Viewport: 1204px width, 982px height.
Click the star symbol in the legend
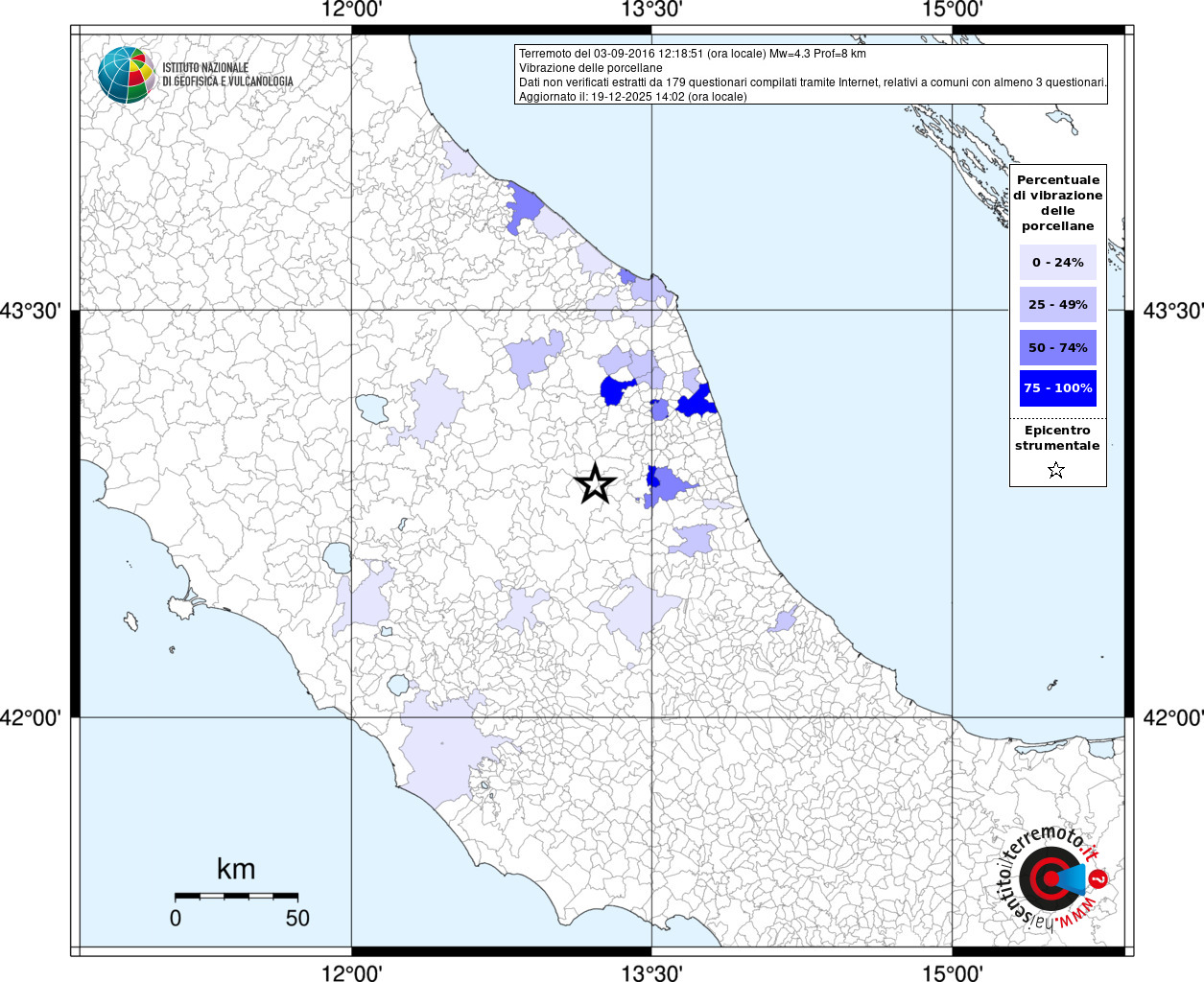click(x=1056, y=470)
